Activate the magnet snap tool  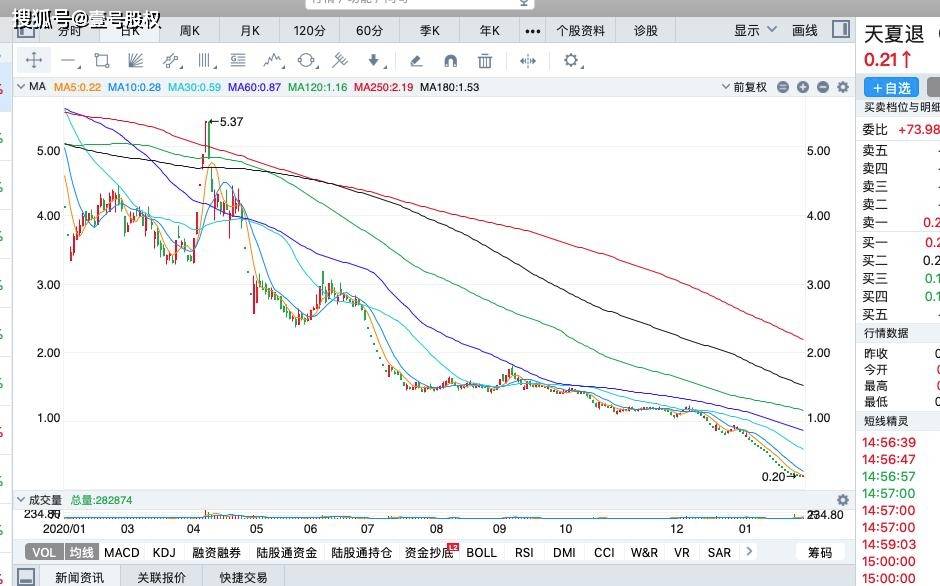coord(451,60)
